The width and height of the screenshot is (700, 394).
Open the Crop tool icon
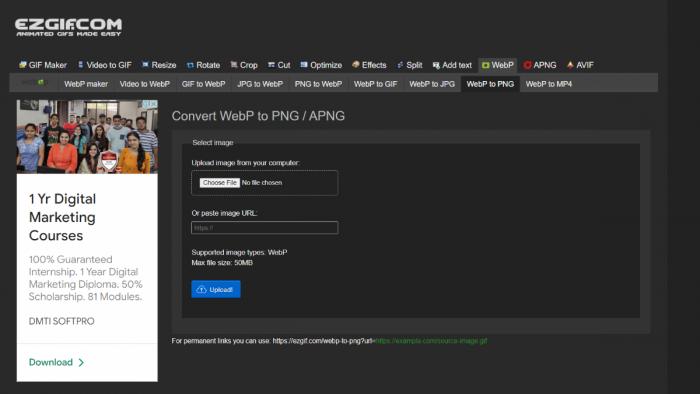point(234,65)
